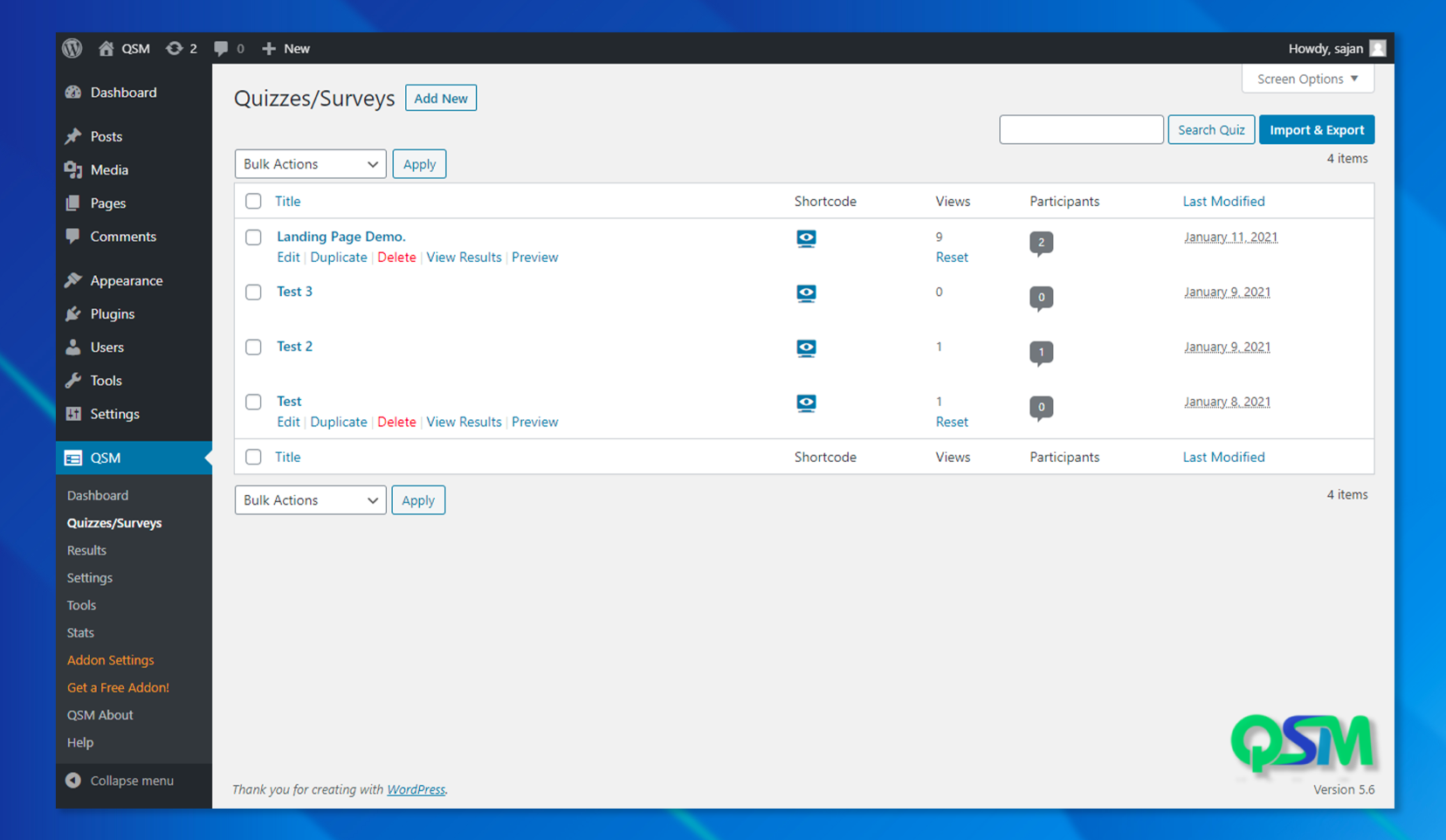Click the Posts pin icon
The width and height of the screenshot is (1446, 840).
point(73,136)
